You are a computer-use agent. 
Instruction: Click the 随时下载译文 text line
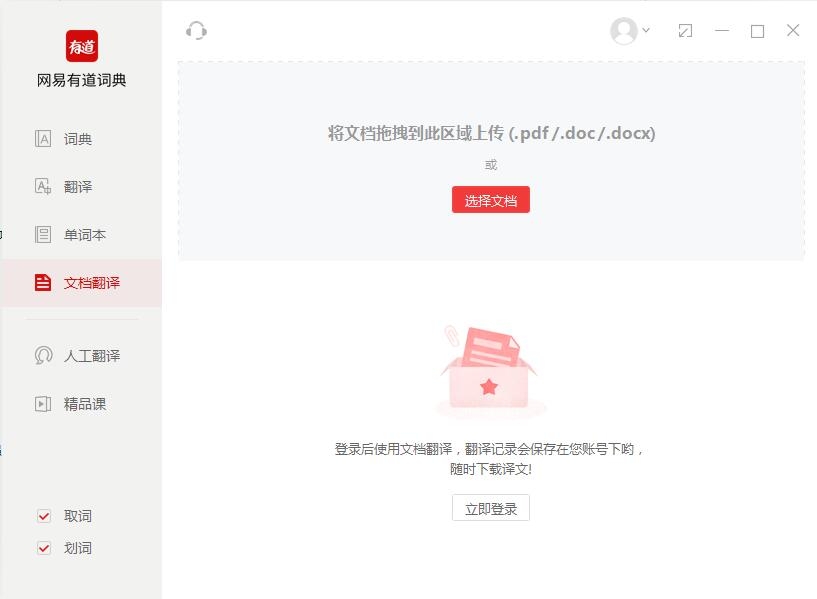[x=491, y=469]
